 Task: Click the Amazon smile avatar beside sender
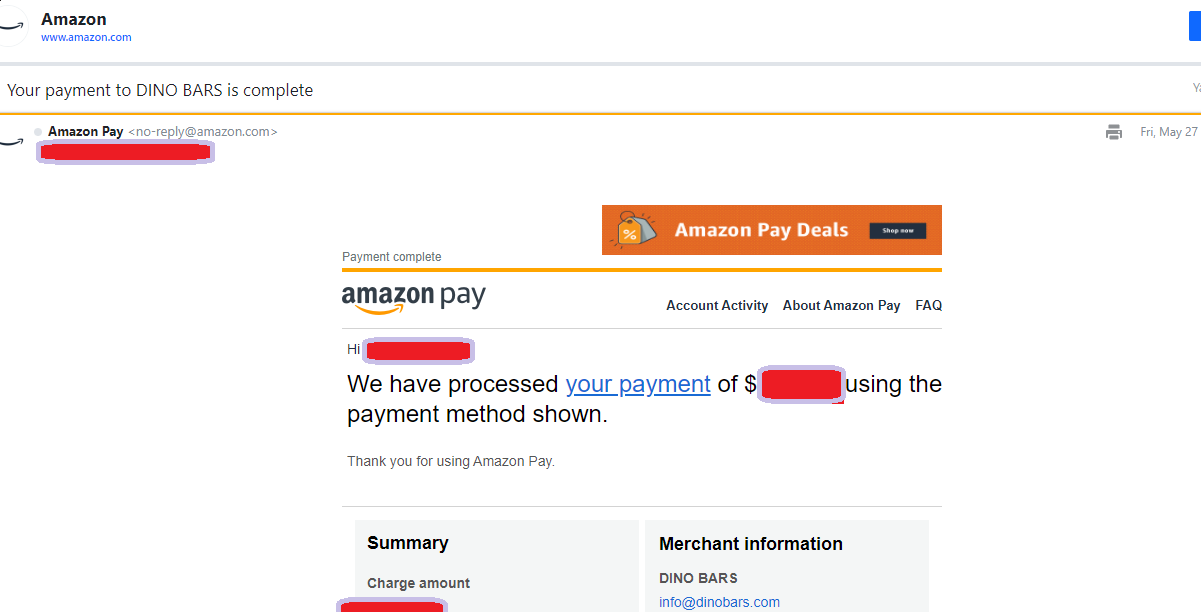tap(11, 140)
